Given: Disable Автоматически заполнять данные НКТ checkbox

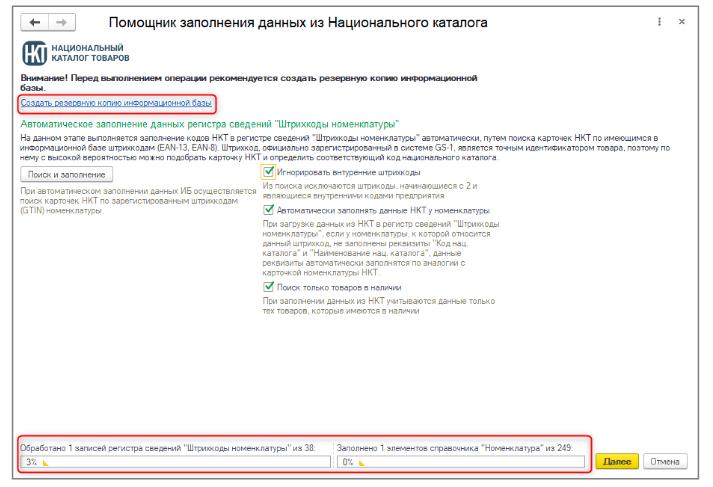Looking at the screenshot, I should pos(268,211).
